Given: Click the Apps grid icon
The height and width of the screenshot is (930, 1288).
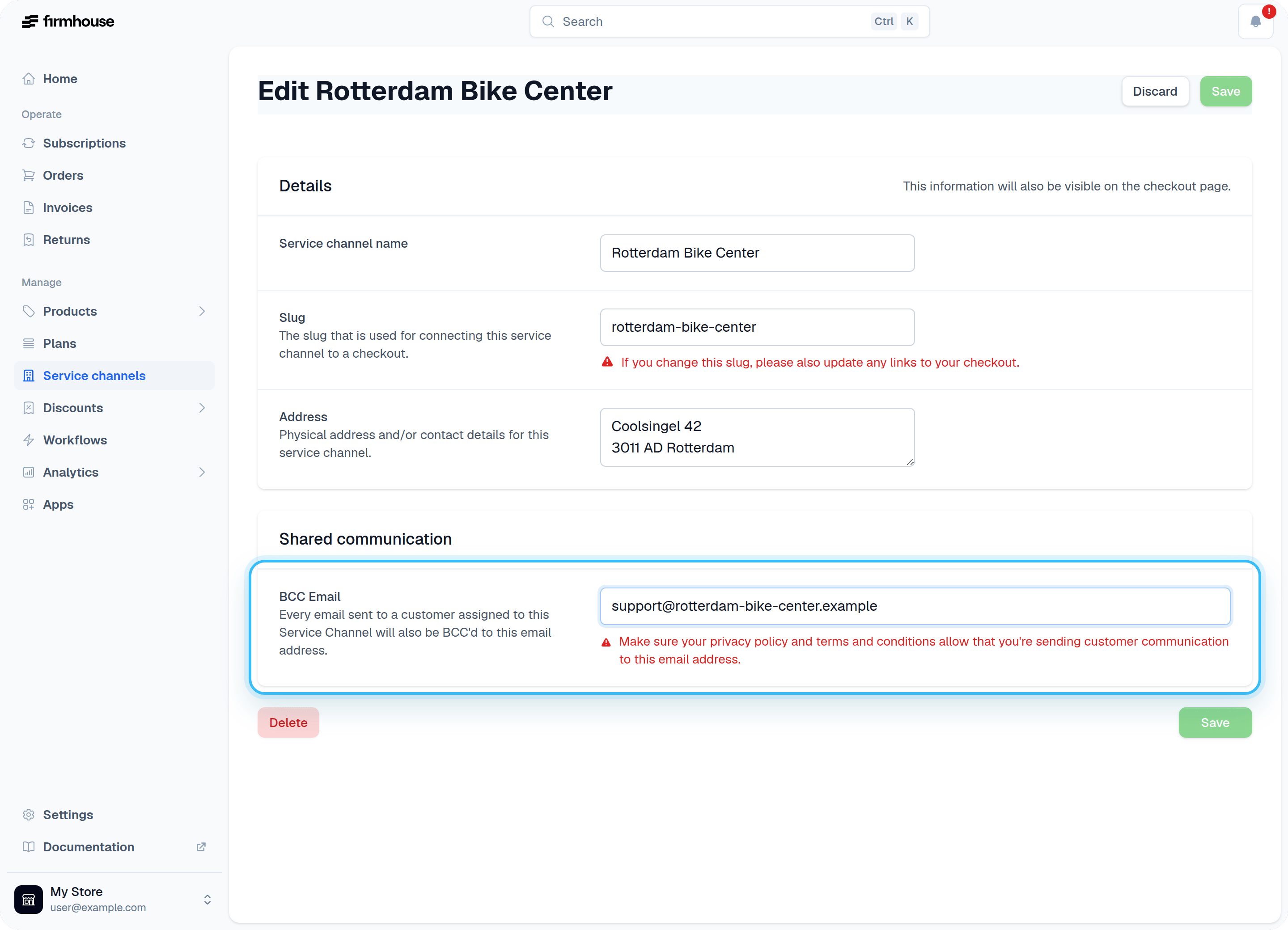Looking at the screenshot, I should pyautogui.click(x=28, y=504).
